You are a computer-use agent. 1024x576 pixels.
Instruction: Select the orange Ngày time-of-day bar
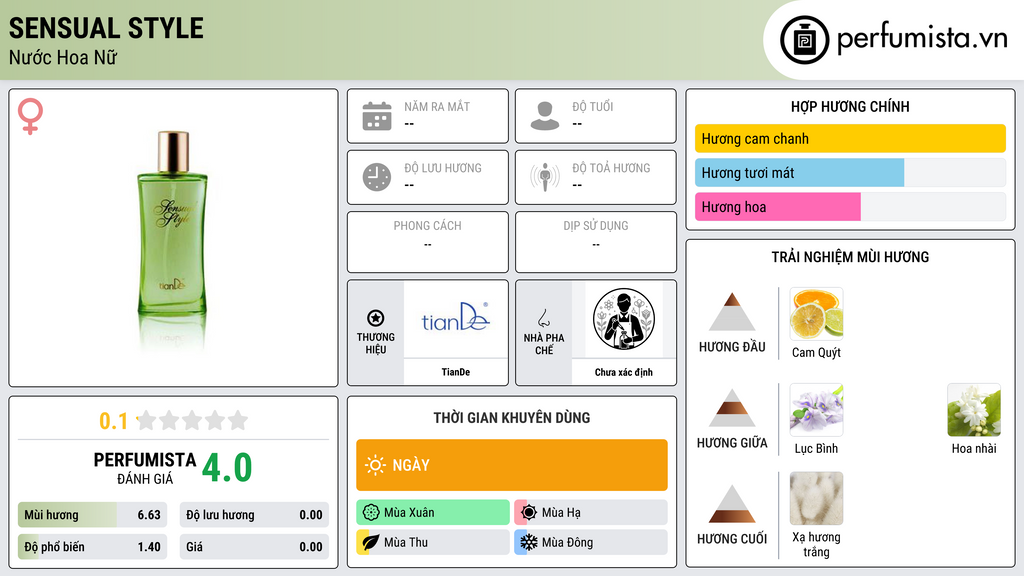511,465
